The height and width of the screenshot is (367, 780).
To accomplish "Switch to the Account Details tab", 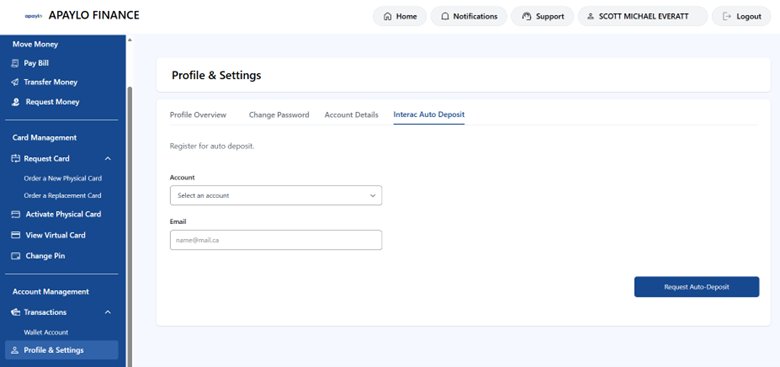I will coord(351,115).
